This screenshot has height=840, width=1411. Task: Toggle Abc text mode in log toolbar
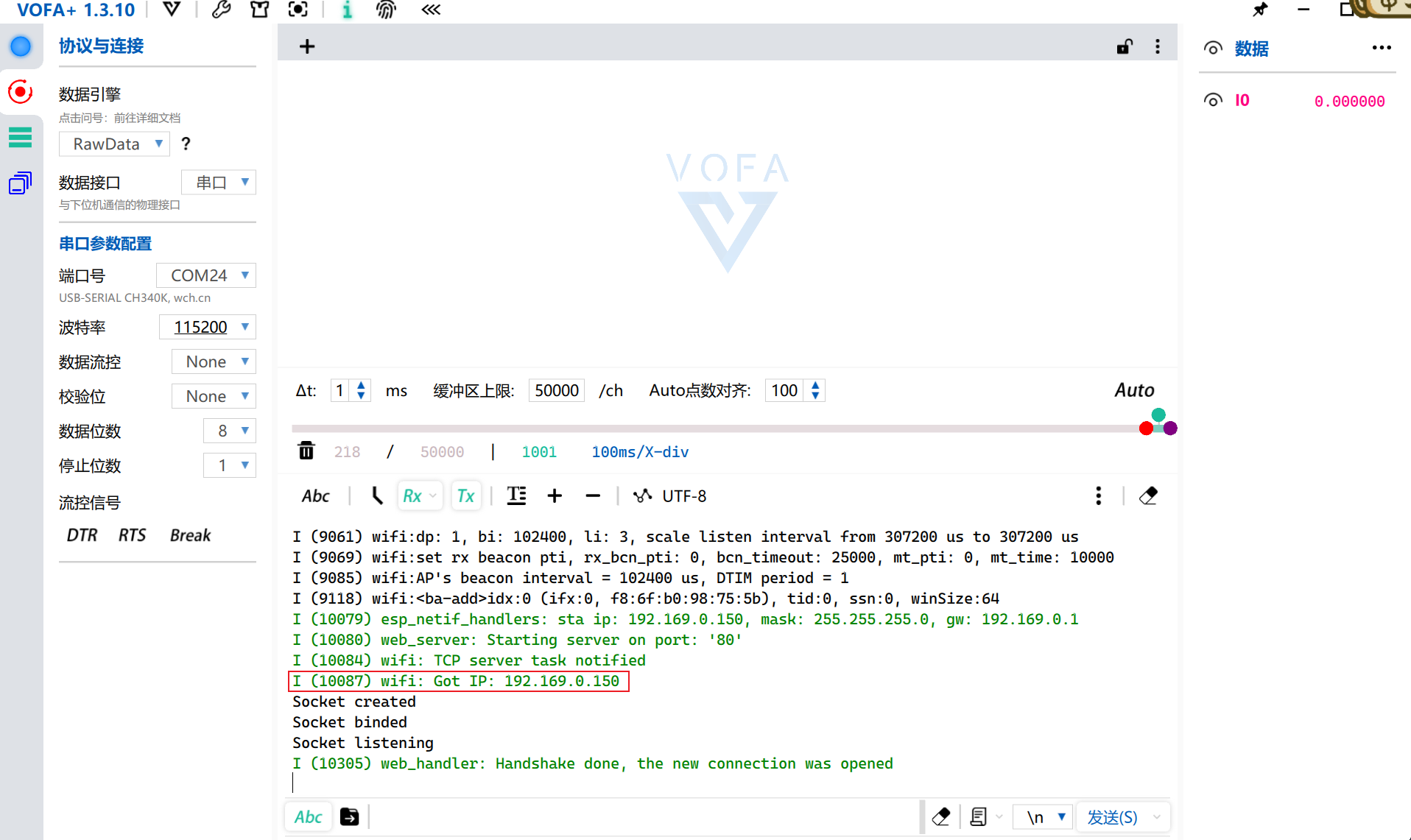315,496
